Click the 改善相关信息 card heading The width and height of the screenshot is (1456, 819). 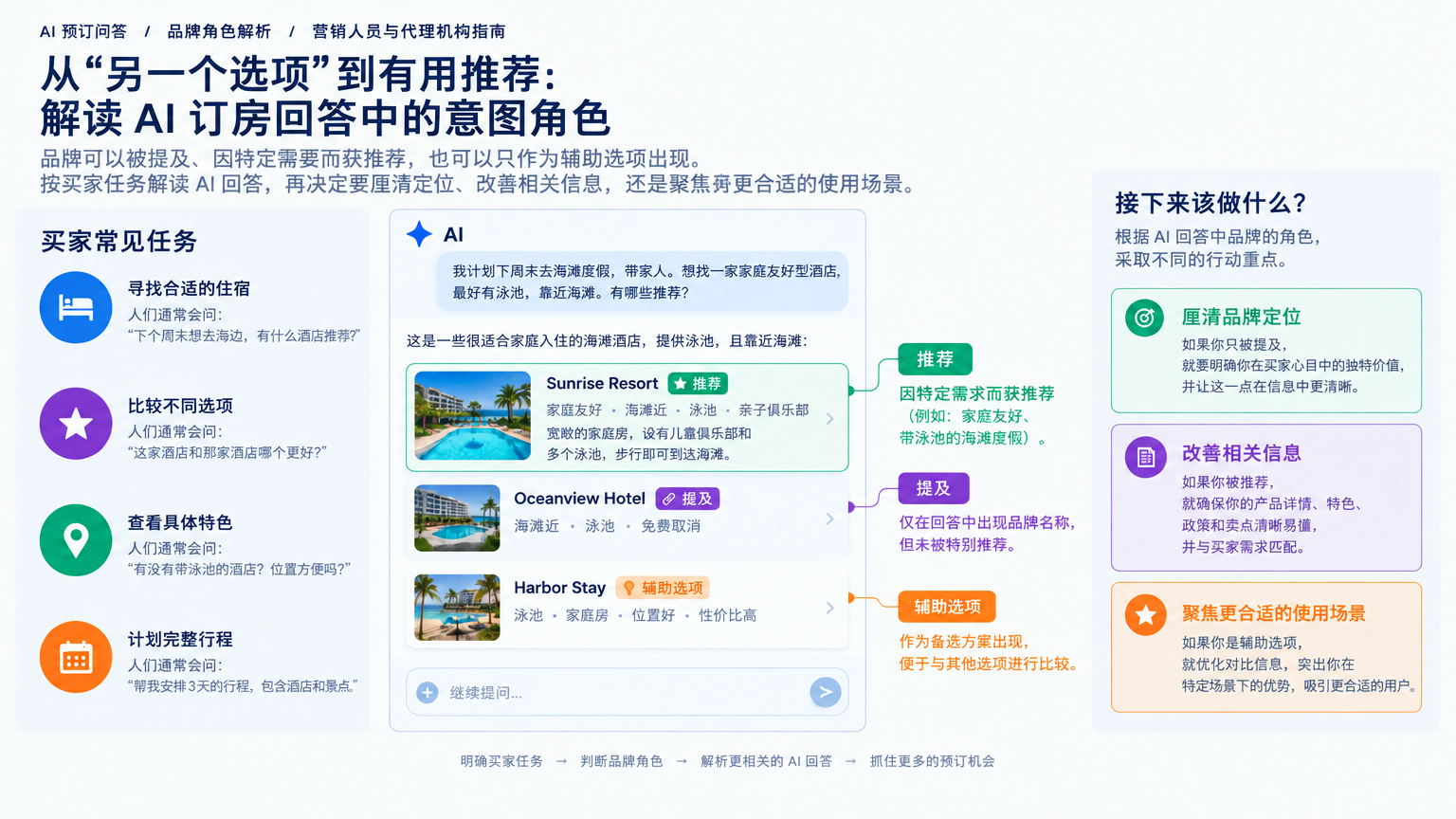click(x=1241, y=453)
